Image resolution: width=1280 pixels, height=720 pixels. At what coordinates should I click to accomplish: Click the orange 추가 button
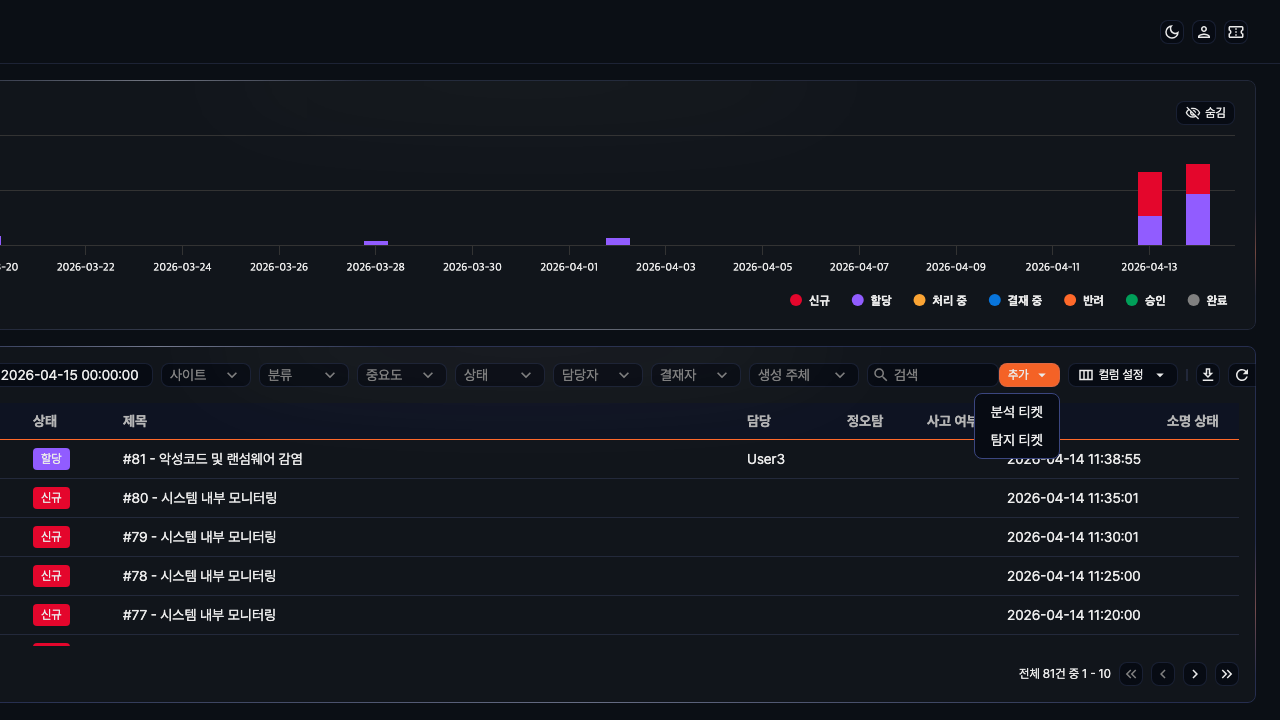click(1028, 375)
